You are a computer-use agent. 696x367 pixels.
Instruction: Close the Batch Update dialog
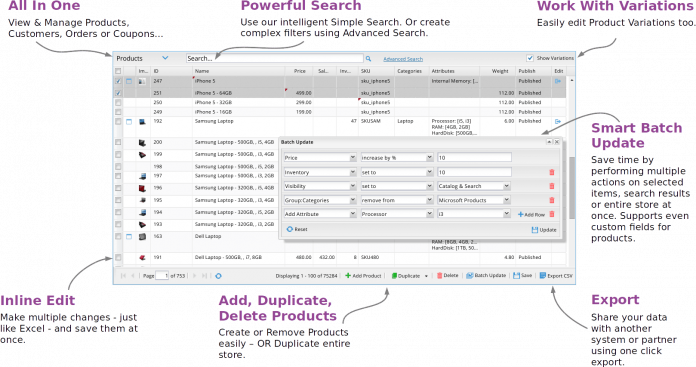(557, 142)
